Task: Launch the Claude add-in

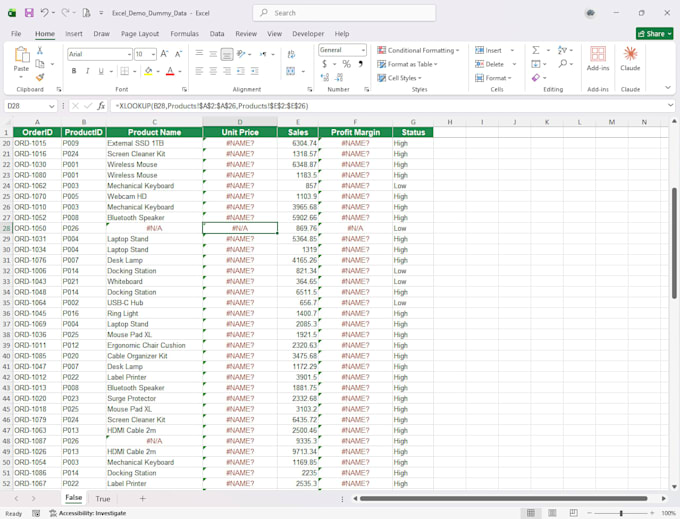Action: [630, 59]
